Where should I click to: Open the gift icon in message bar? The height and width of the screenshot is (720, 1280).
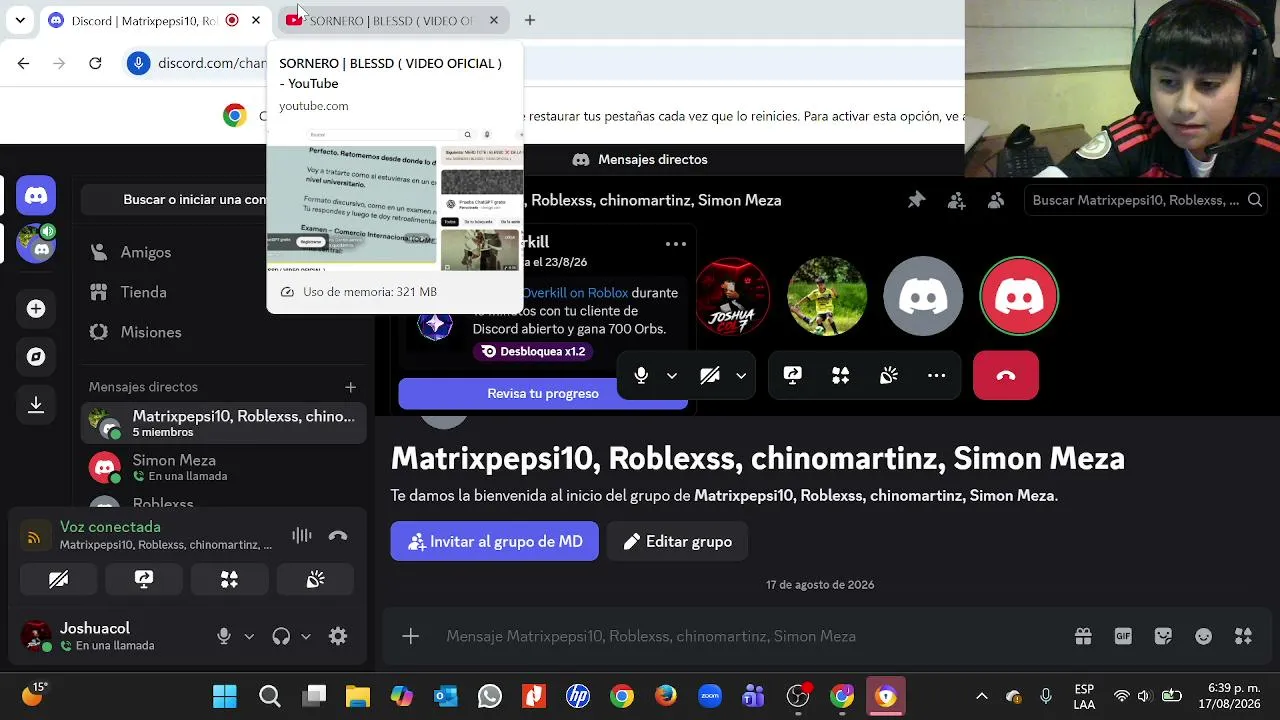tap(1083, 636)
